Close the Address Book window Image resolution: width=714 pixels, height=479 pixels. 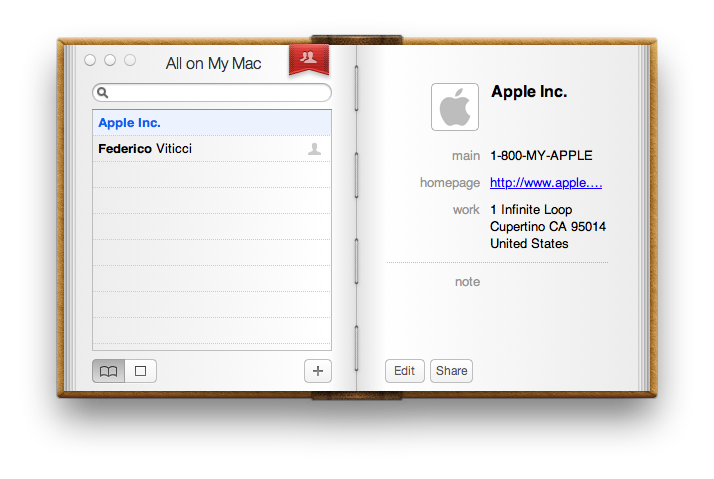click(x=90, y=60)
